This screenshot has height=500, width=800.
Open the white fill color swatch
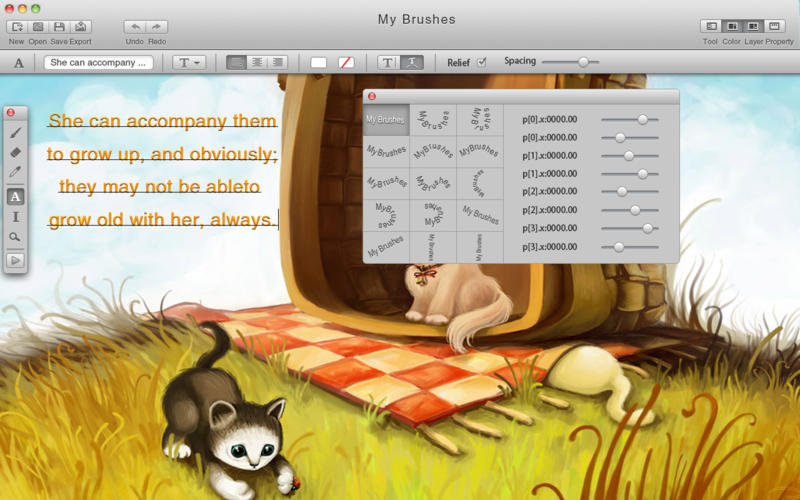(318, 62)
